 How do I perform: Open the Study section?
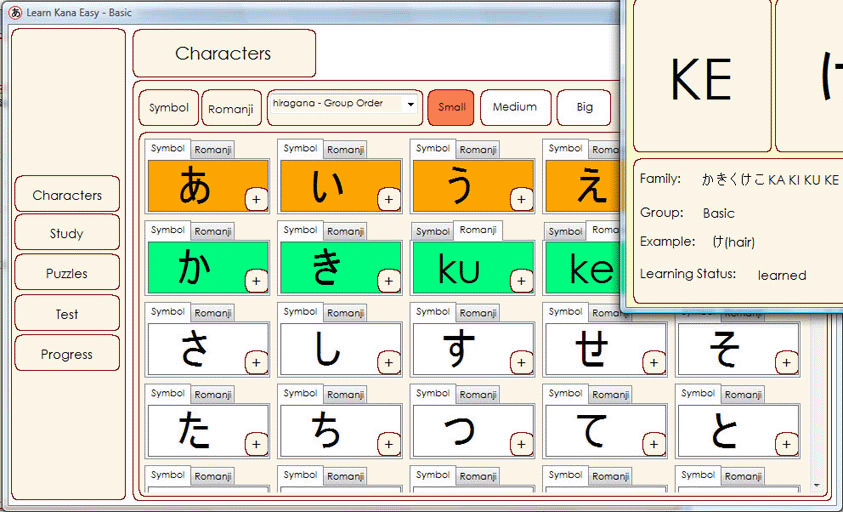67,233
